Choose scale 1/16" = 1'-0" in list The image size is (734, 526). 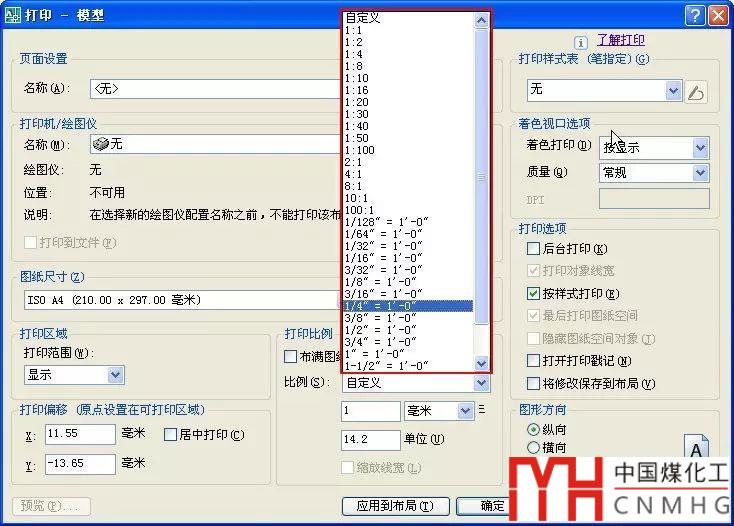[408, 258]
